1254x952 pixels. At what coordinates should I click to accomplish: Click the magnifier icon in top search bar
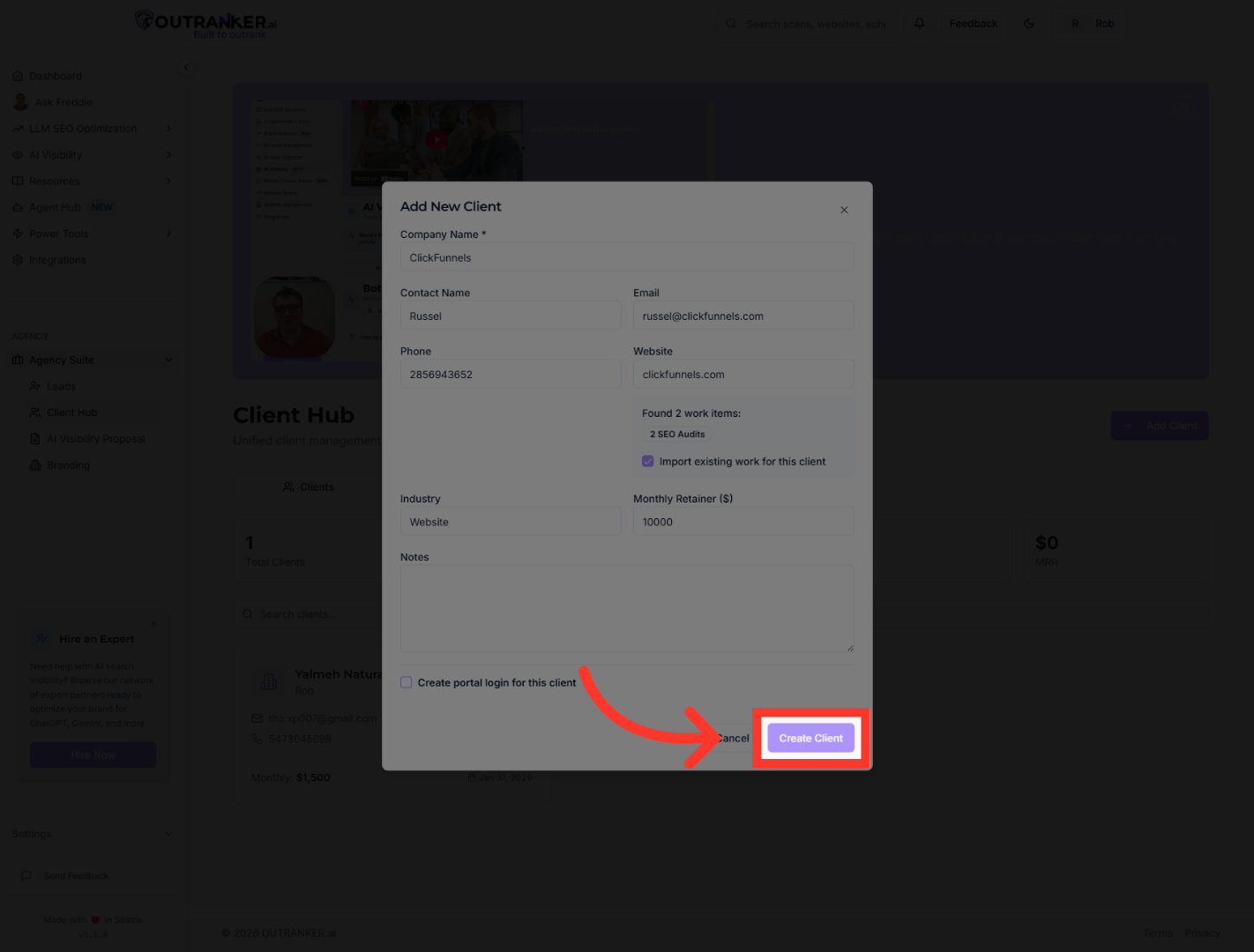tap(731, 24)
